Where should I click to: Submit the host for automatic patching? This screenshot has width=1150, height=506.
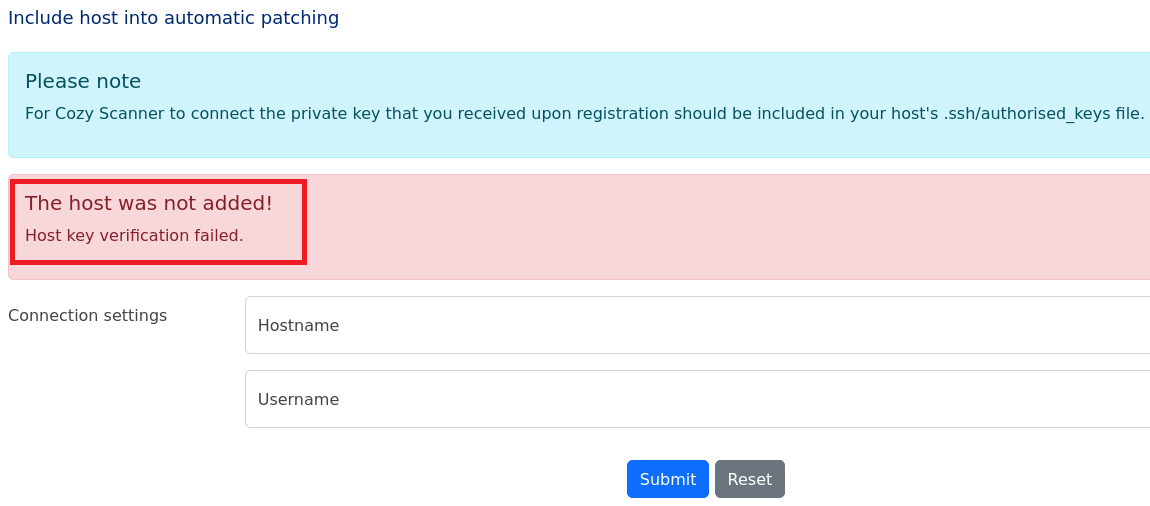point(667,479)
